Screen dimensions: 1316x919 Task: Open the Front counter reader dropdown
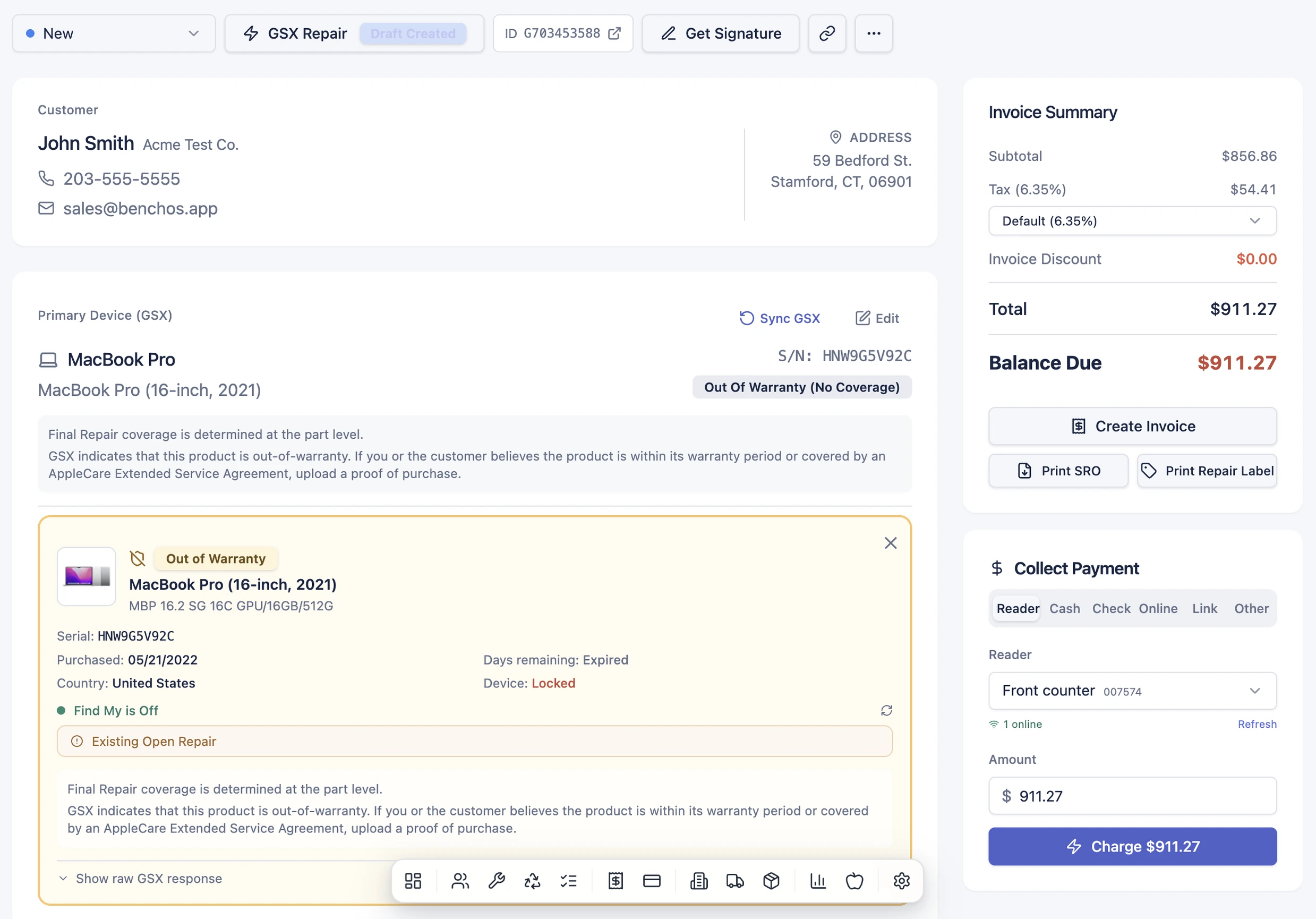1132,690
